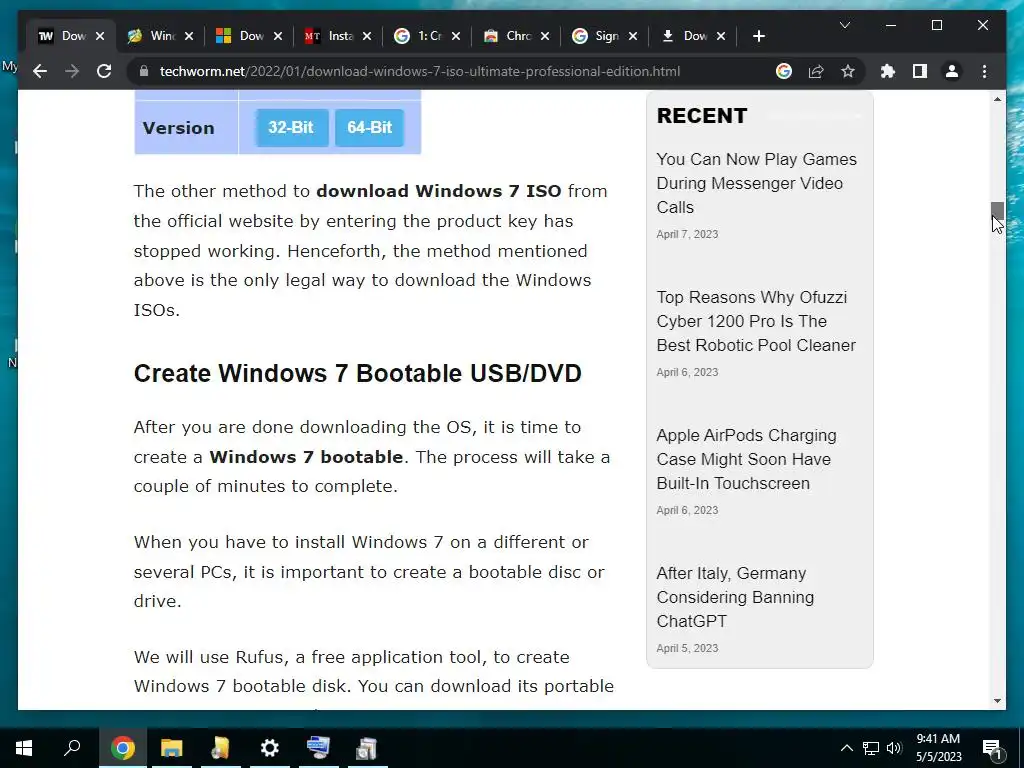This screenshot has height=768, width=1024.
Task: Close the 'Insta' tab
Action: (367, 37)
